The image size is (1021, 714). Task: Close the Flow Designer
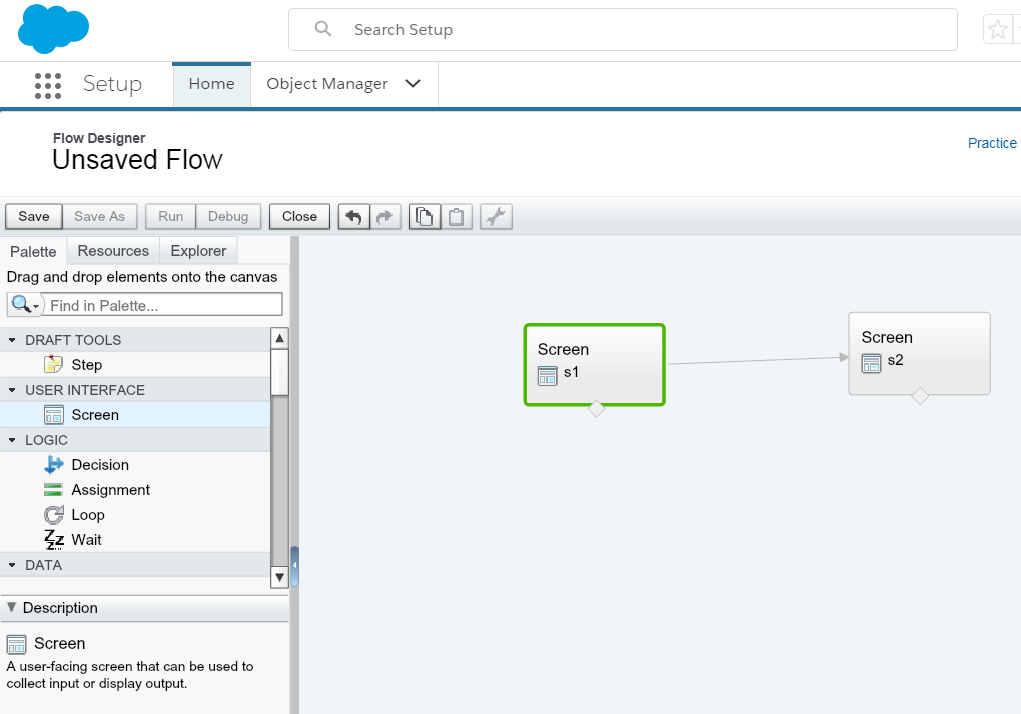300,217
